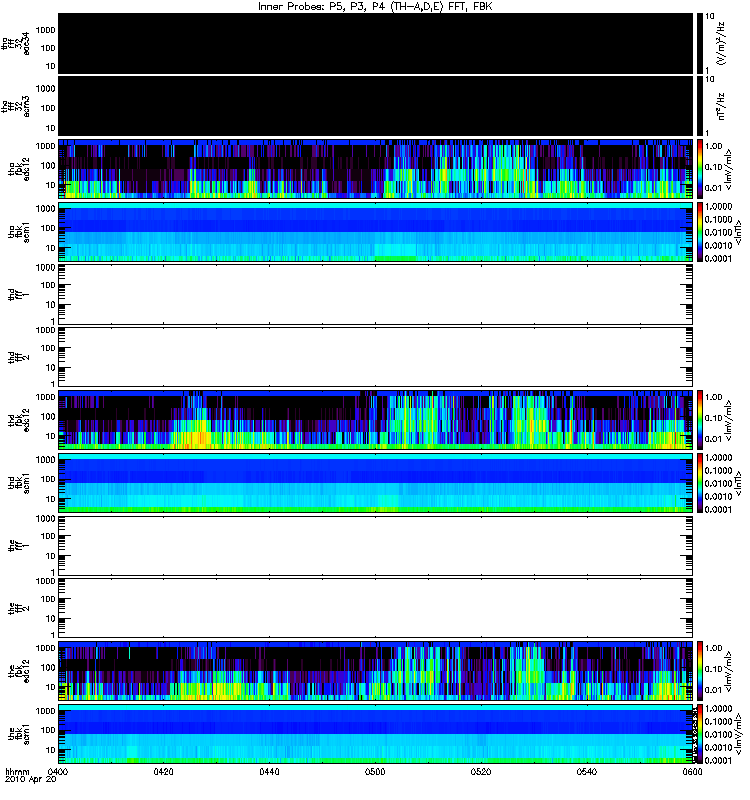This screenshot has width=750, height=800.
Task: Click the black tha fff scm3 spectrogram panel
Action: (x=375, y=106)
